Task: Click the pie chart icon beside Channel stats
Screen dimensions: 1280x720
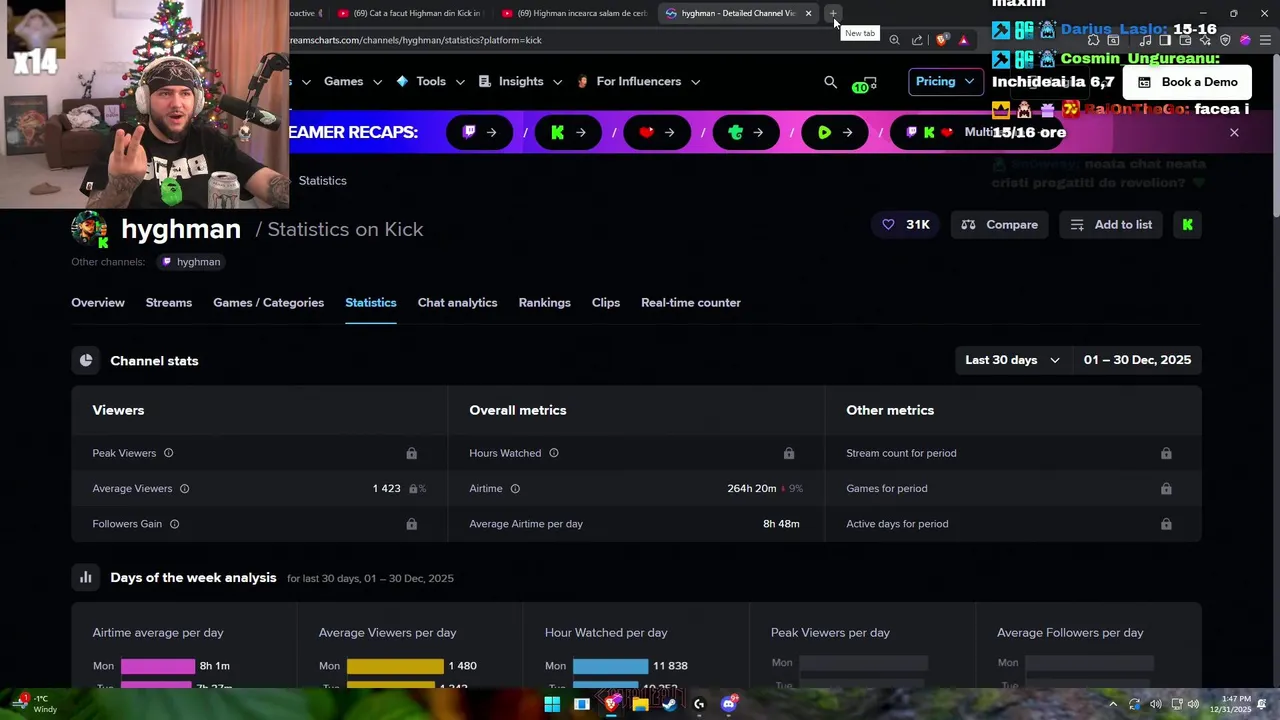Action: 86,360
